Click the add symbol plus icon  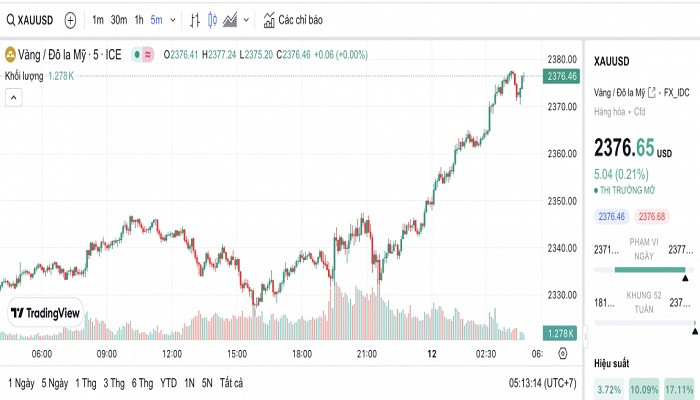(x=70, y=20)
